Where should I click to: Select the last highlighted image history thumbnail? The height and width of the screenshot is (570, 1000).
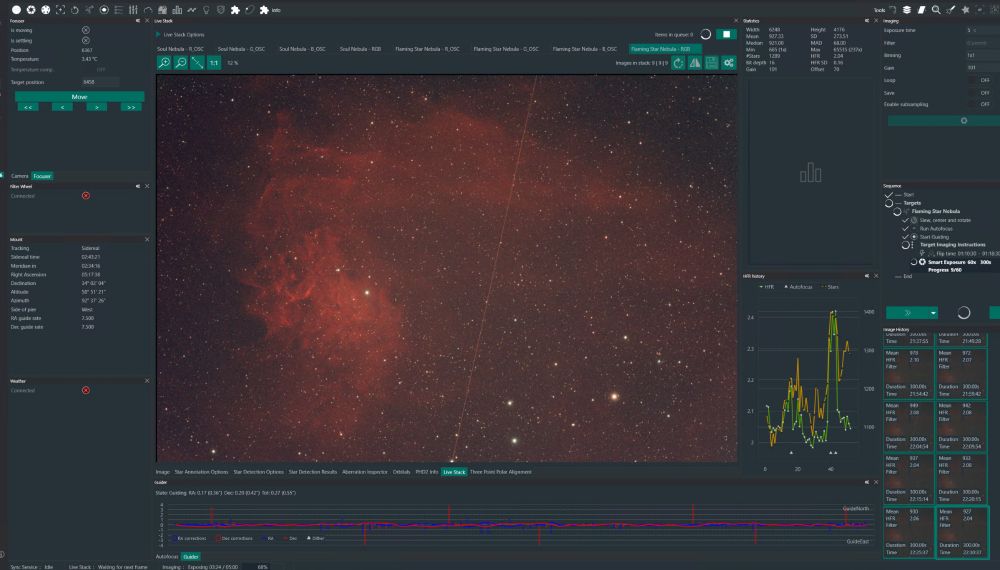(962, 532)
